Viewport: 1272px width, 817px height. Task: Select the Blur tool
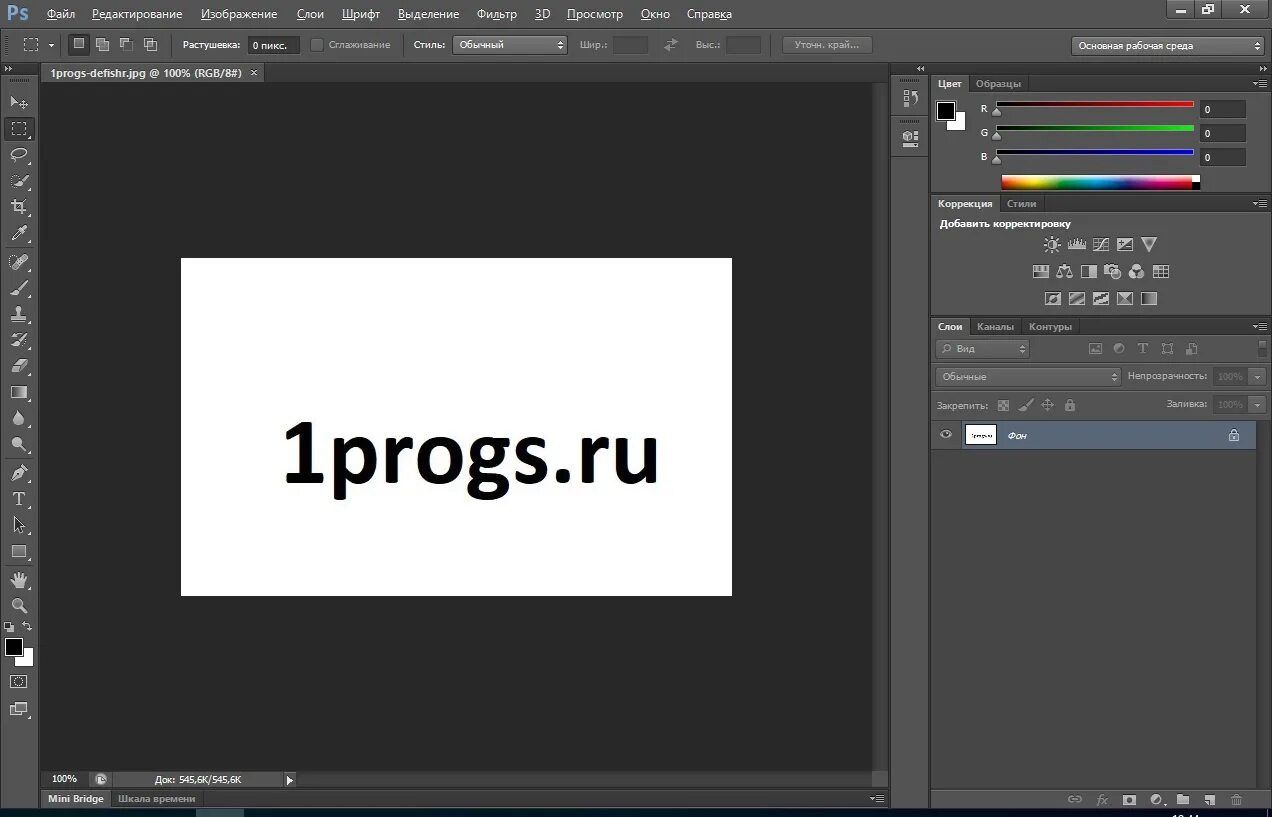[19, 419]
